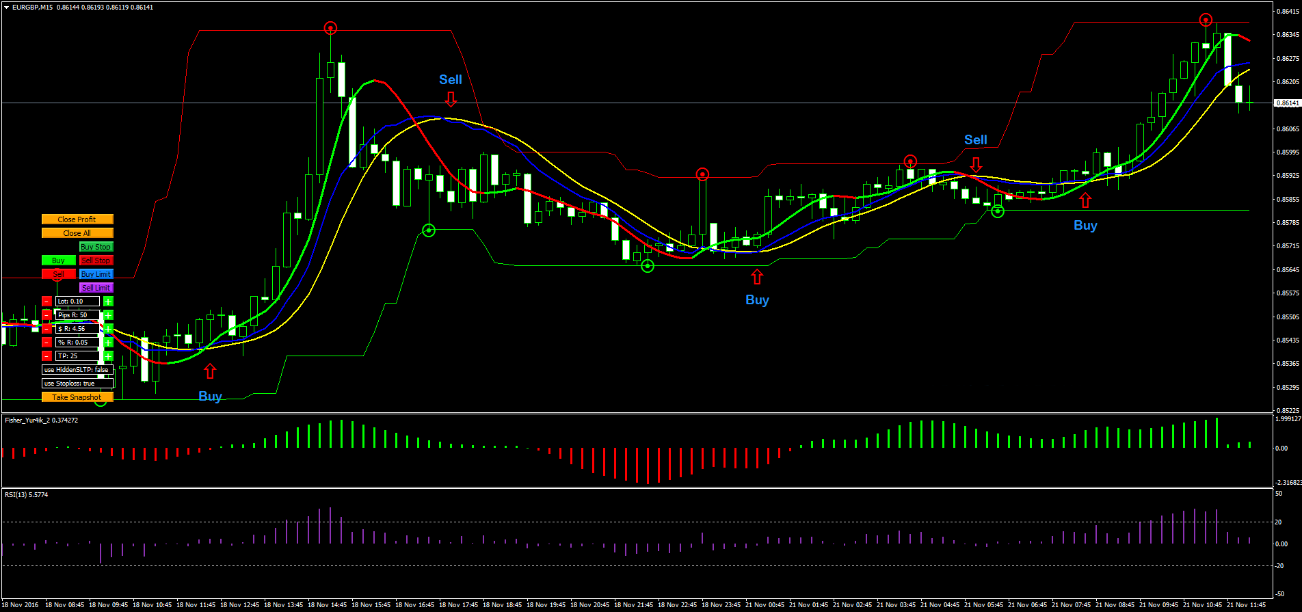
Task: Click the red circled marker on the upper band
Action: coord(330,29)
